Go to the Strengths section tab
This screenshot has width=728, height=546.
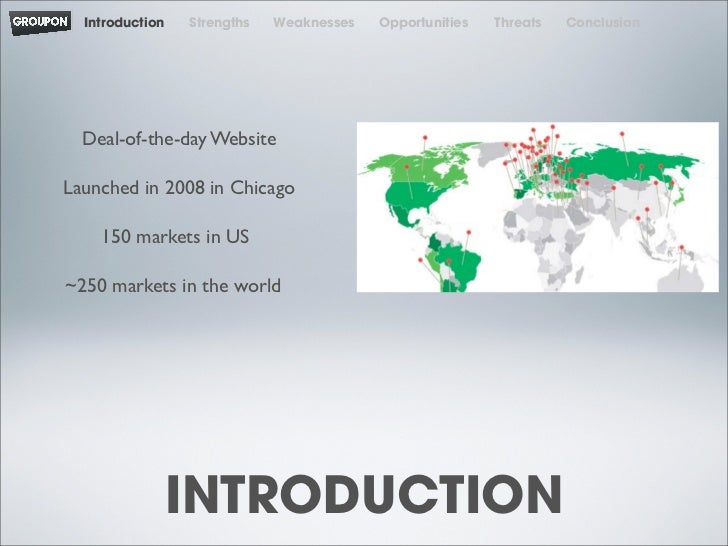(219, 22)
